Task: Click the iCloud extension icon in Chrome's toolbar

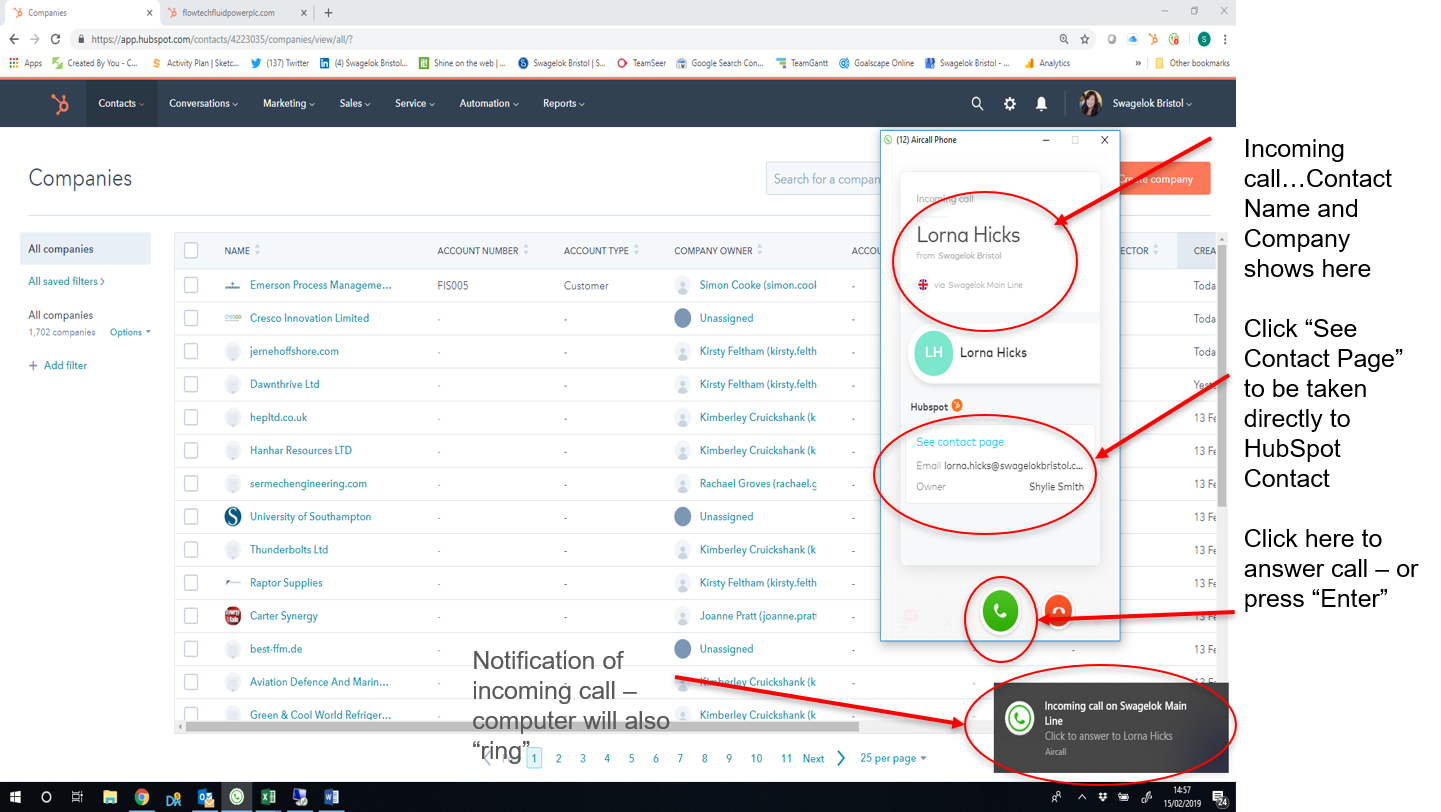Action: [1133, 39]
